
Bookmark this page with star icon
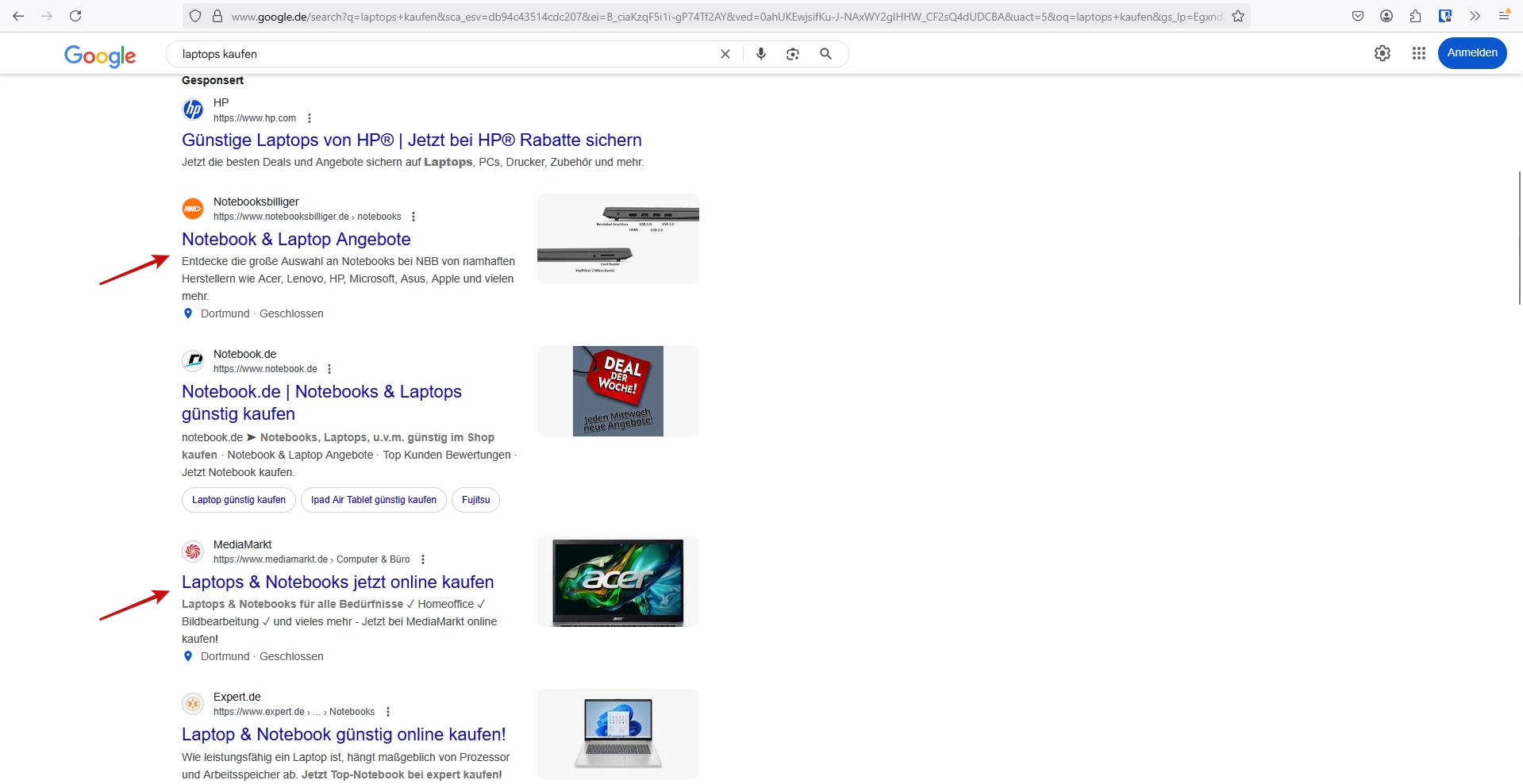click(x=1237, y=16)
